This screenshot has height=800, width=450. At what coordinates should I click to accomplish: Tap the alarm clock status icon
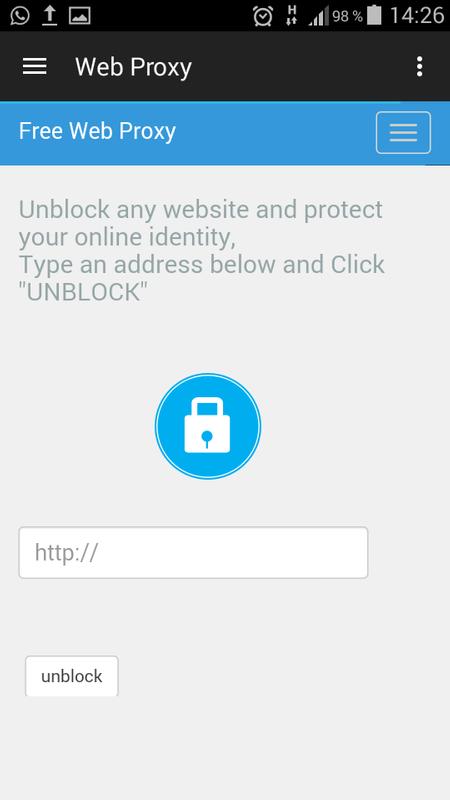pos(263,16)
